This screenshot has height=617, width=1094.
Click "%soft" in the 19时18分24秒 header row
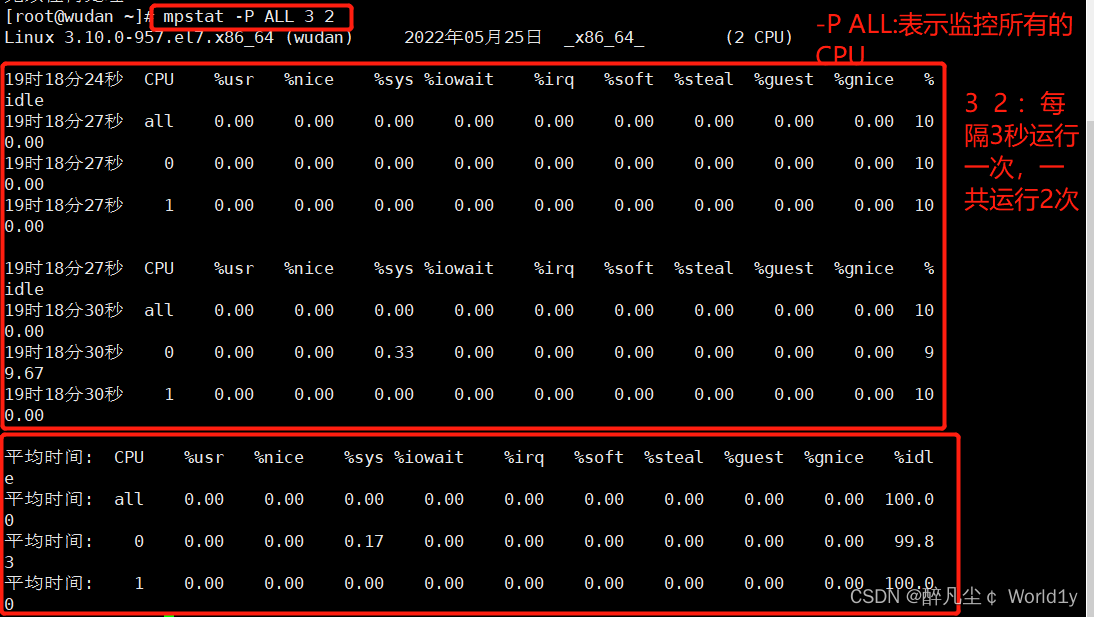pos(629,80)
